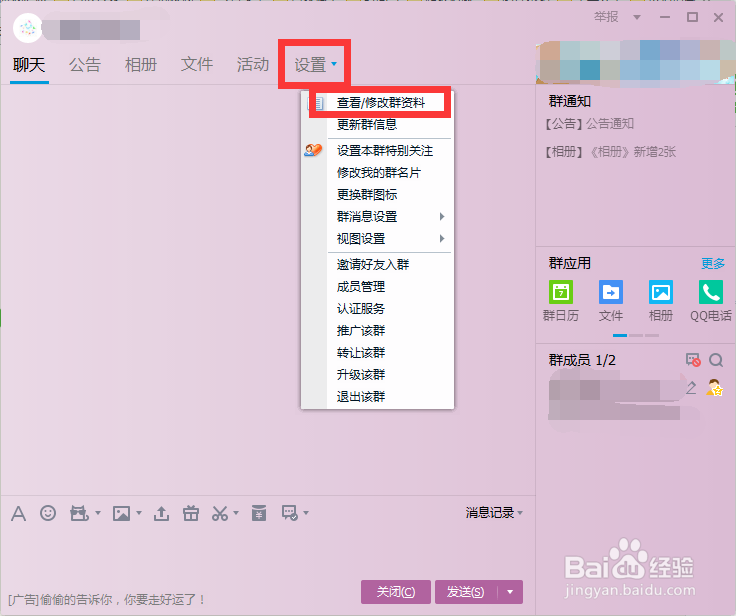Open the 【相册】新增2张 notice
The width and height of the screenshot is (736, 616).
pyautogui.click(x=611, y=152)
